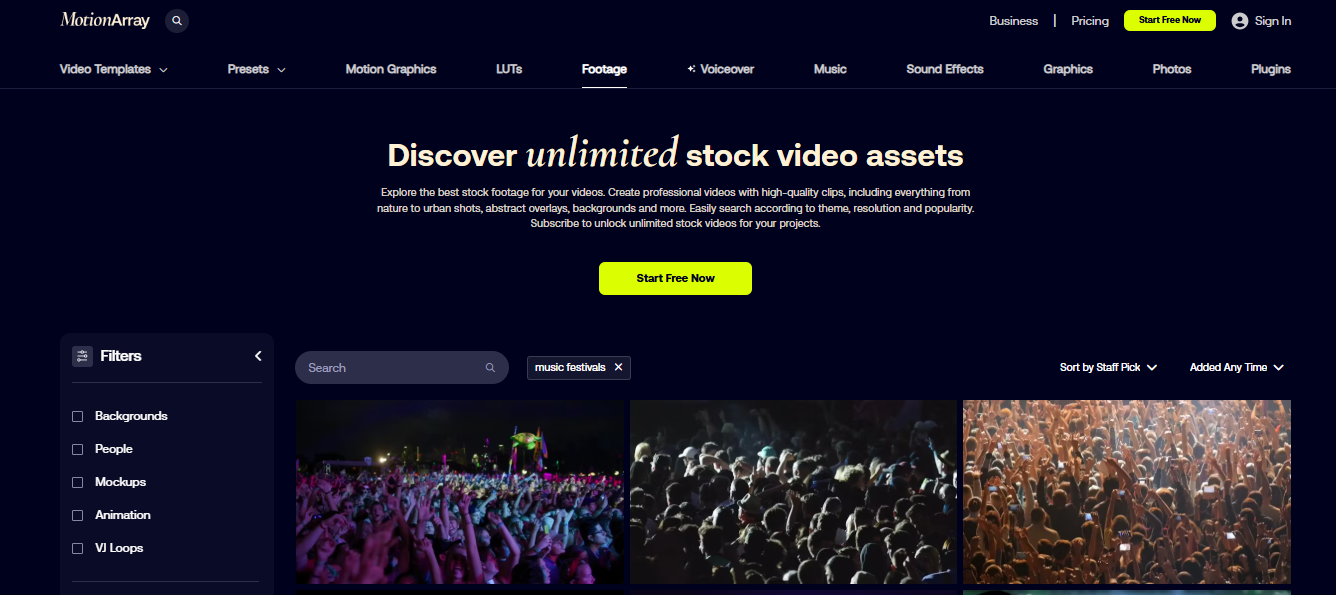The width and height of the screenshot is (1336, 595).
Task: Open the Sort by Staff Pick dropdown
Action: point(1108,367)
